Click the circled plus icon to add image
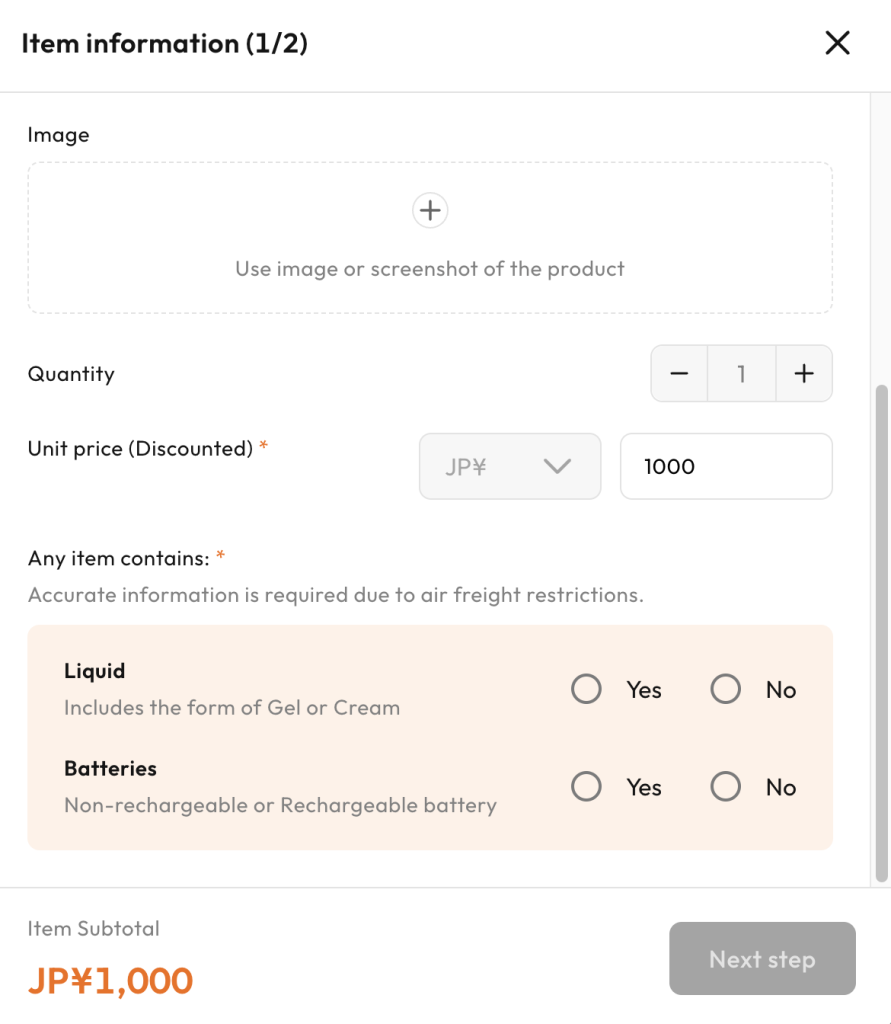 [430, 211]
